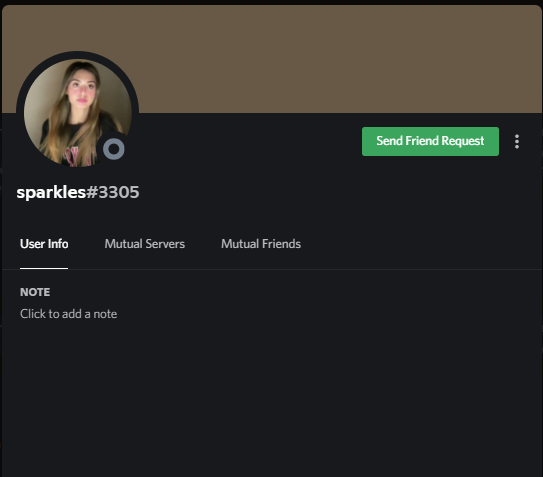Click the offline status indicator on avatar
The width and height of the screenshot is (543, 477).
[114, 149]
